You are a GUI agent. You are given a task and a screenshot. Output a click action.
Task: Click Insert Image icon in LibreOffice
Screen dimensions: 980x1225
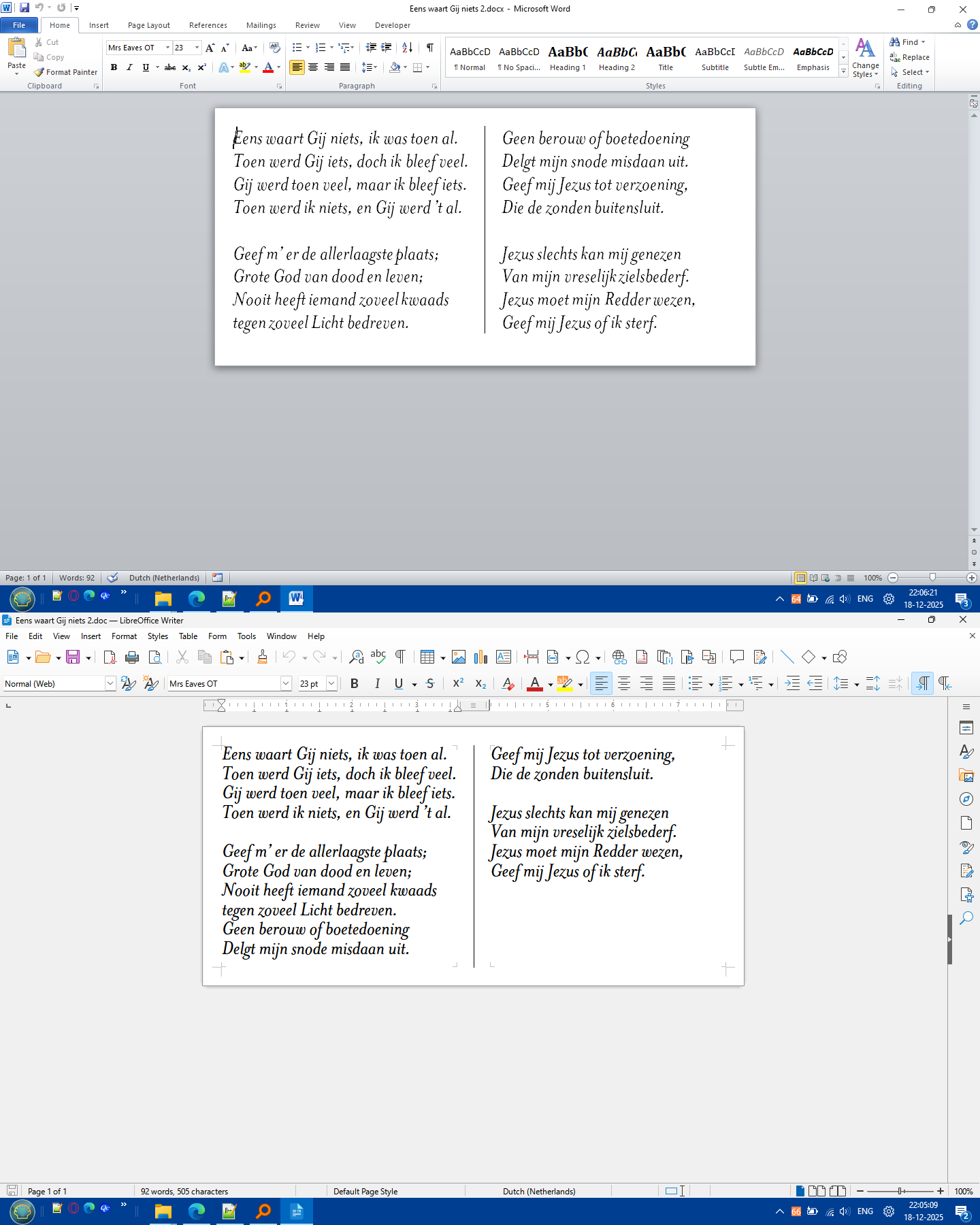(x=459, y=657)
